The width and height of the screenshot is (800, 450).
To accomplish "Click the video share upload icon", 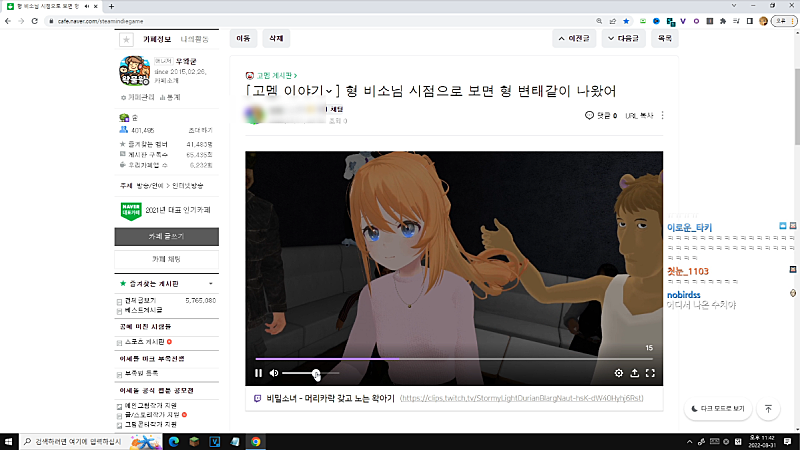I will (x=634, y=373).
